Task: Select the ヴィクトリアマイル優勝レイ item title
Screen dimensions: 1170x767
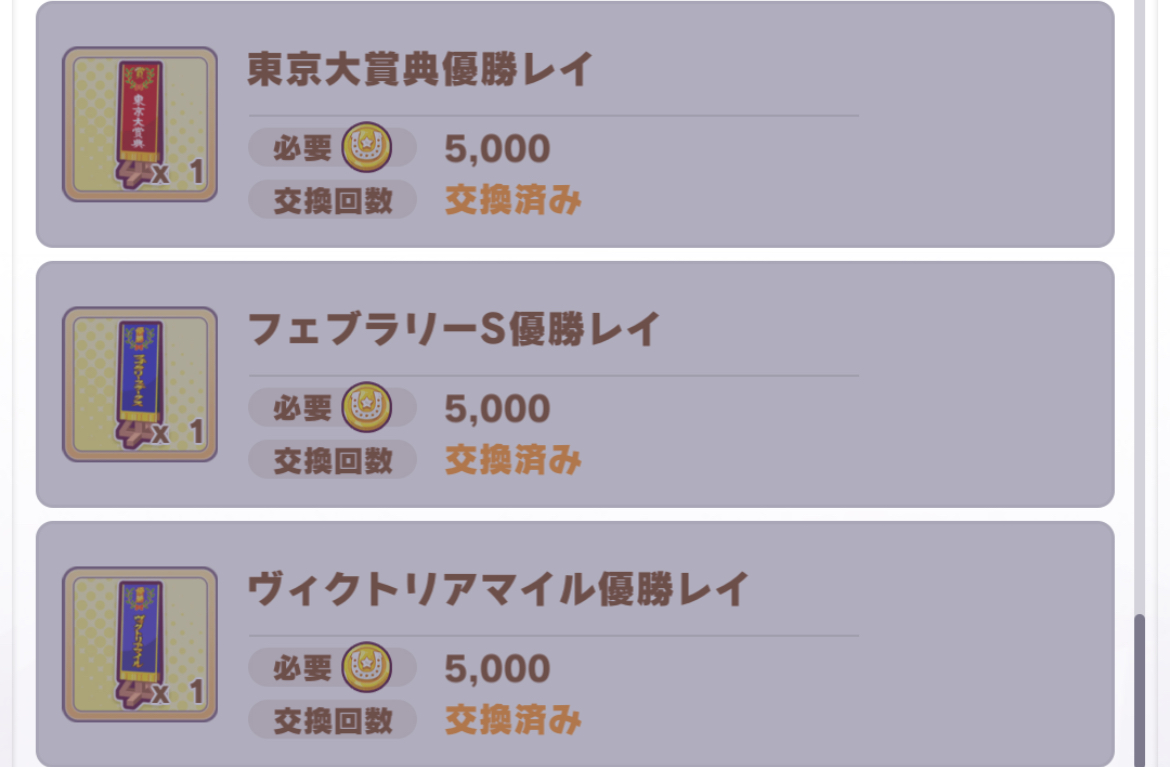Action: (x=498, y=589)
